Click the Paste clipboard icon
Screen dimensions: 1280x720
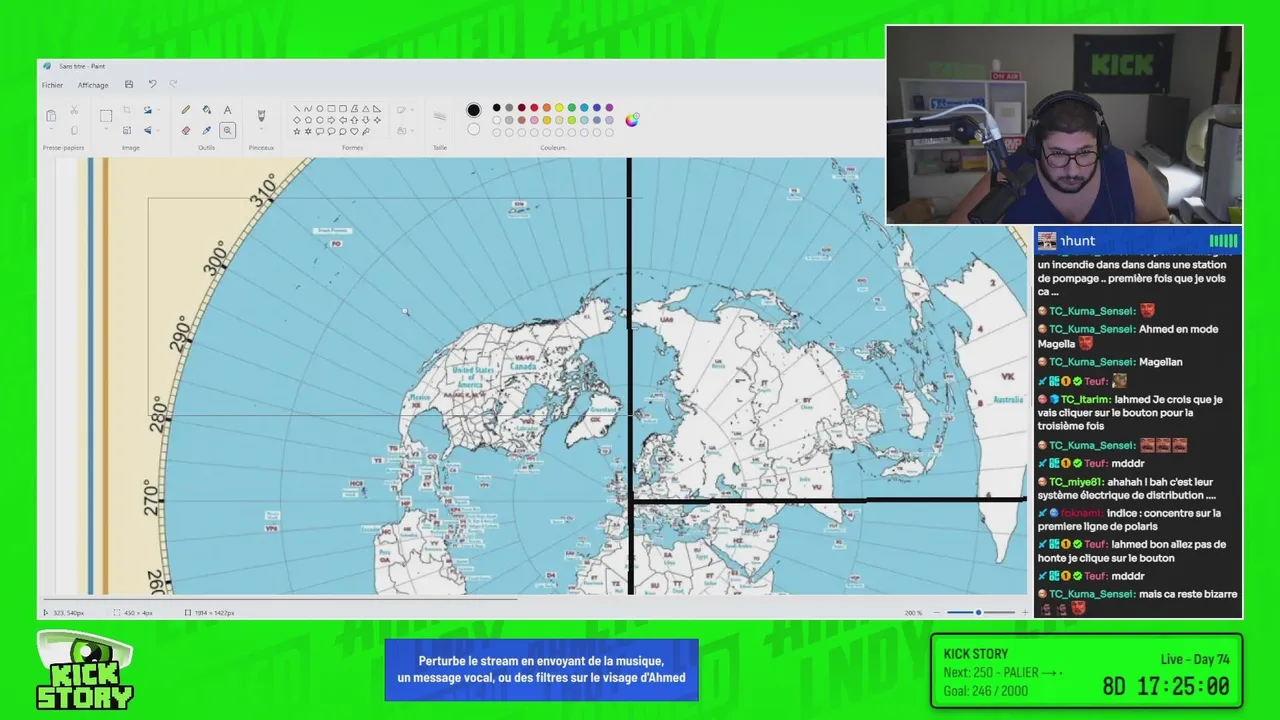pyautogui.click(x=51, y=116)
